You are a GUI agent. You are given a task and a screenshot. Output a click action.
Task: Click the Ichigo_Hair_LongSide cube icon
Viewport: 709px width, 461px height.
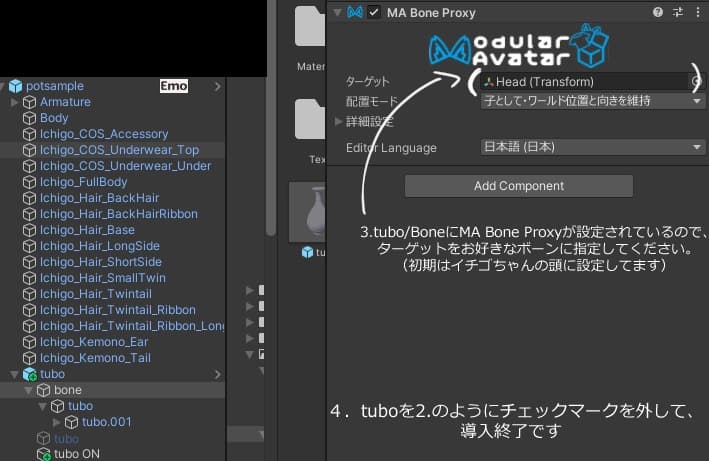click(29, 246)
